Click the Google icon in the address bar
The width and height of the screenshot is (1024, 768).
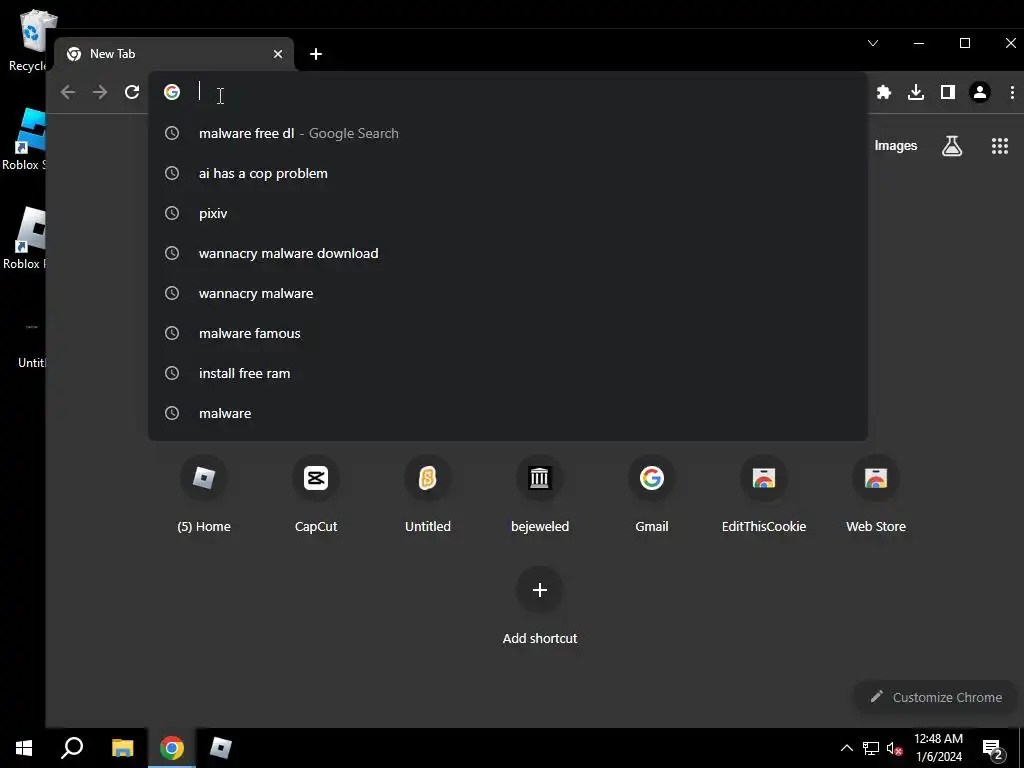point(172,92)
